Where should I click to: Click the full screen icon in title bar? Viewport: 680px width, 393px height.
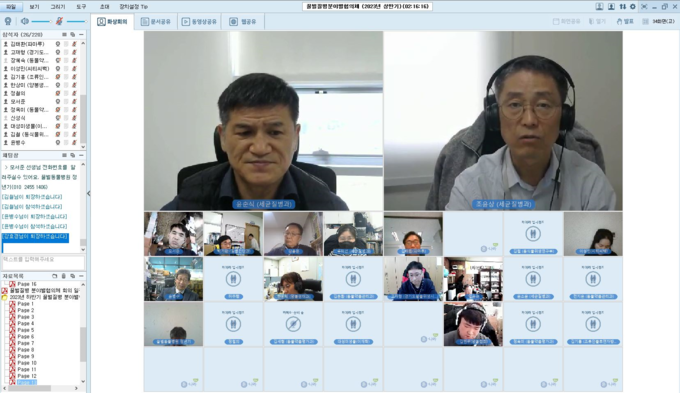[644, 7]
